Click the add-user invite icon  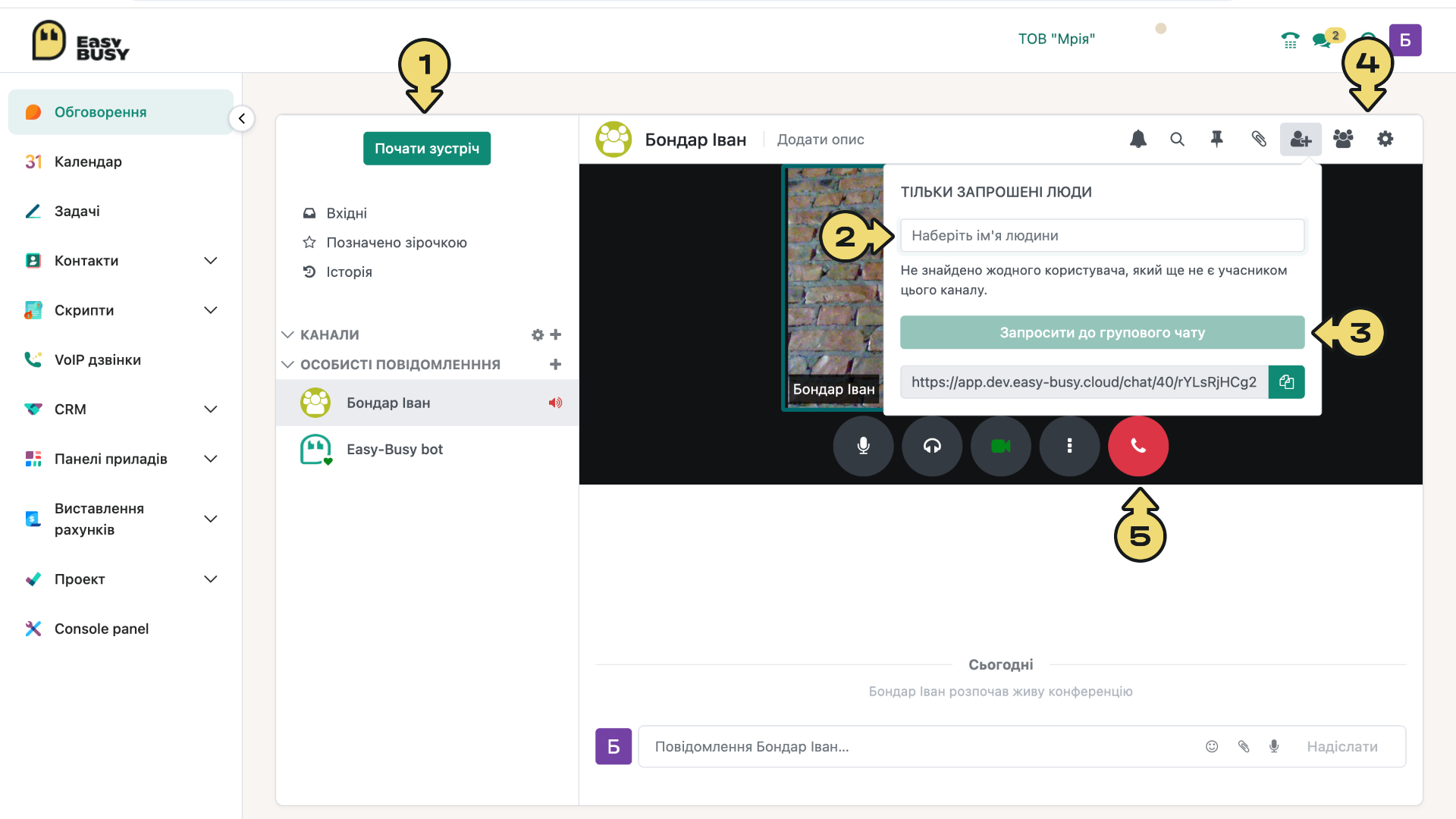(1301, 139)
